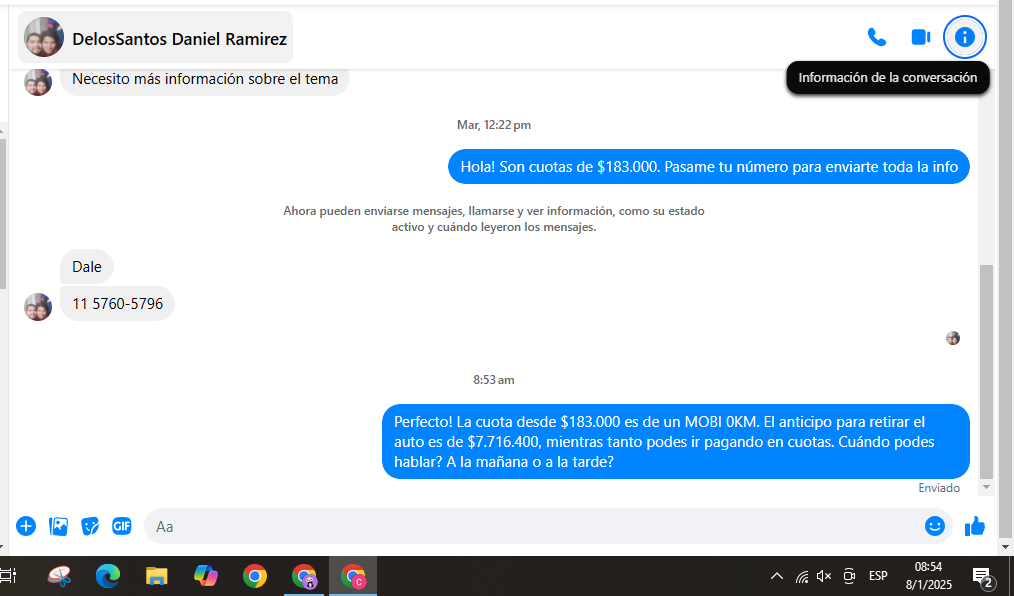Start a voice call with the phone icon
This screenshot has width=1014, height=596.
(x=876, y=37)
